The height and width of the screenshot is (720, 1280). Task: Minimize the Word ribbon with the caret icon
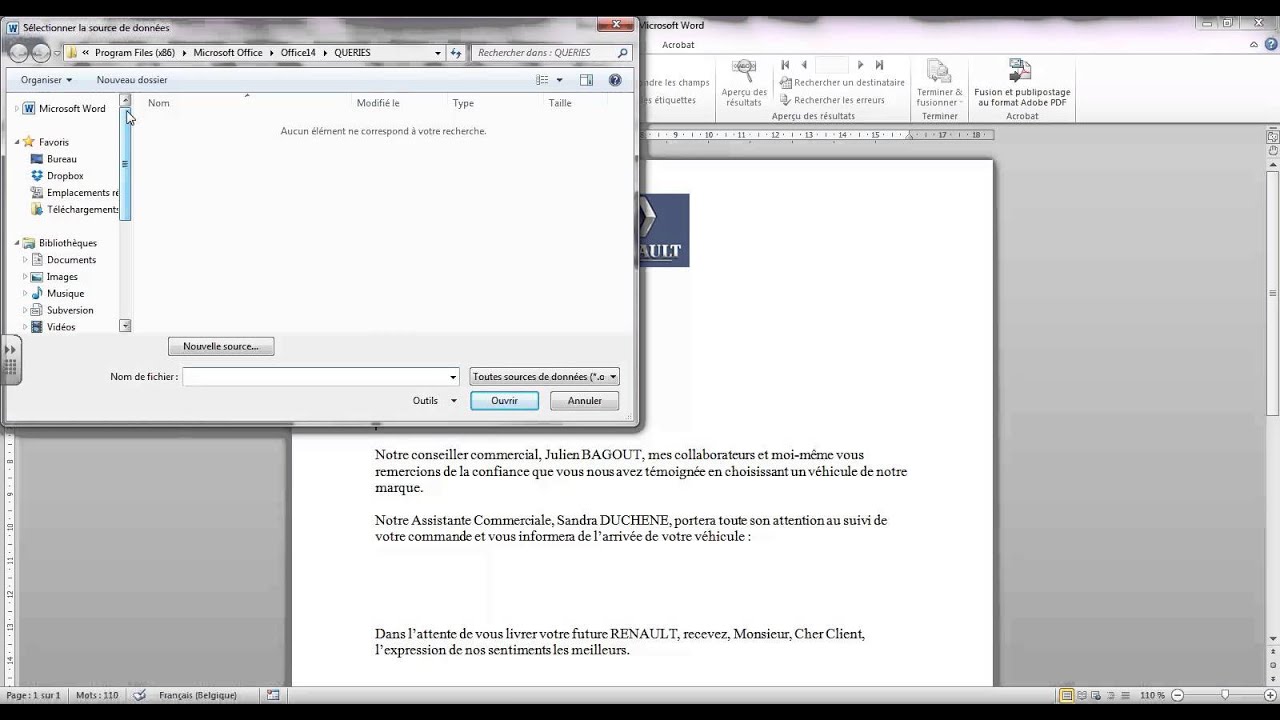pos(1254,45)
